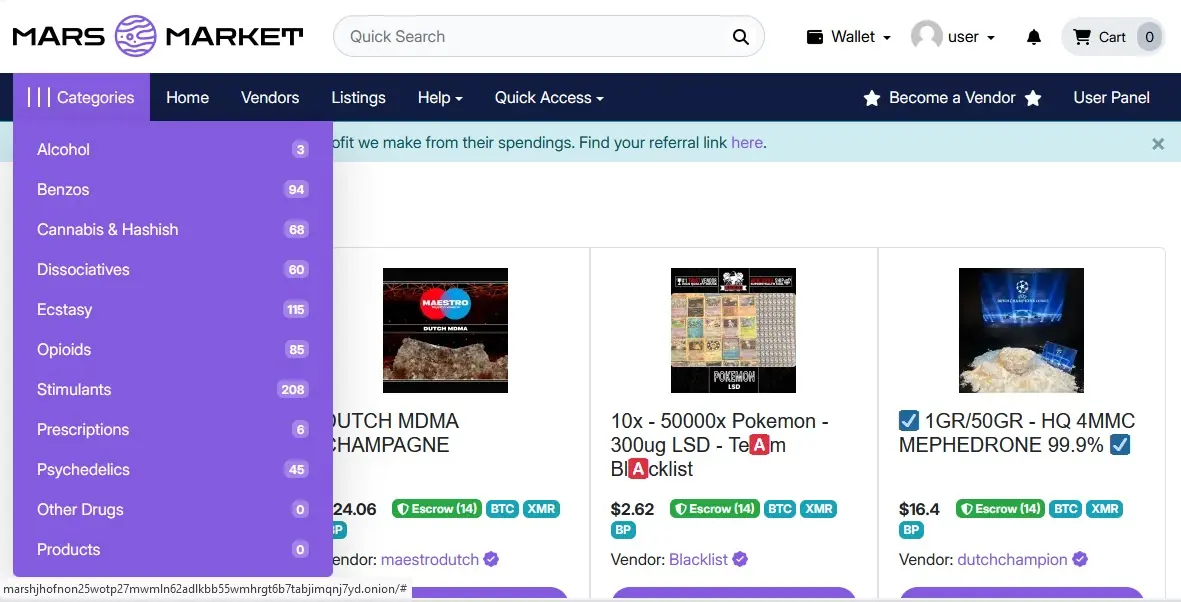Go to the Home page
Viewport: 1181px width, 602px height.
(x=187, y=97)
